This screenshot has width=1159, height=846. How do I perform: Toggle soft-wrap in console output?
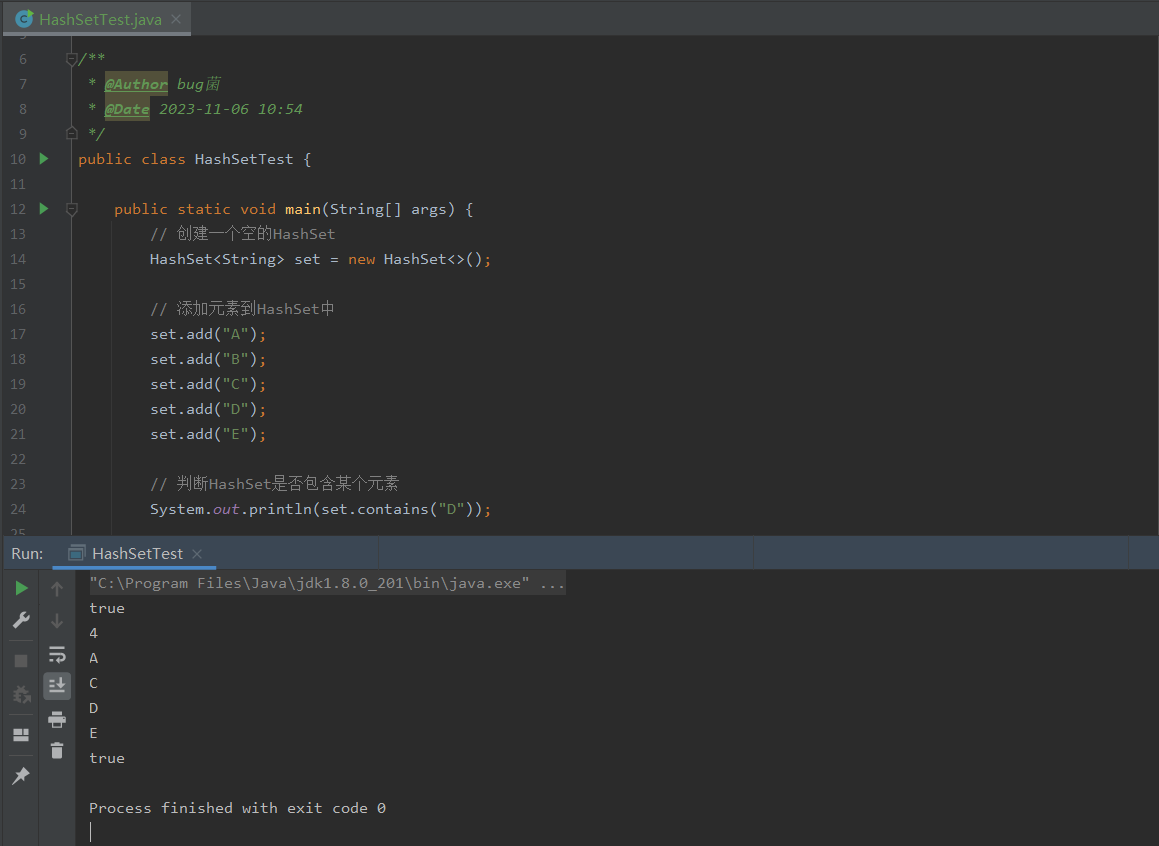(57, 654)
